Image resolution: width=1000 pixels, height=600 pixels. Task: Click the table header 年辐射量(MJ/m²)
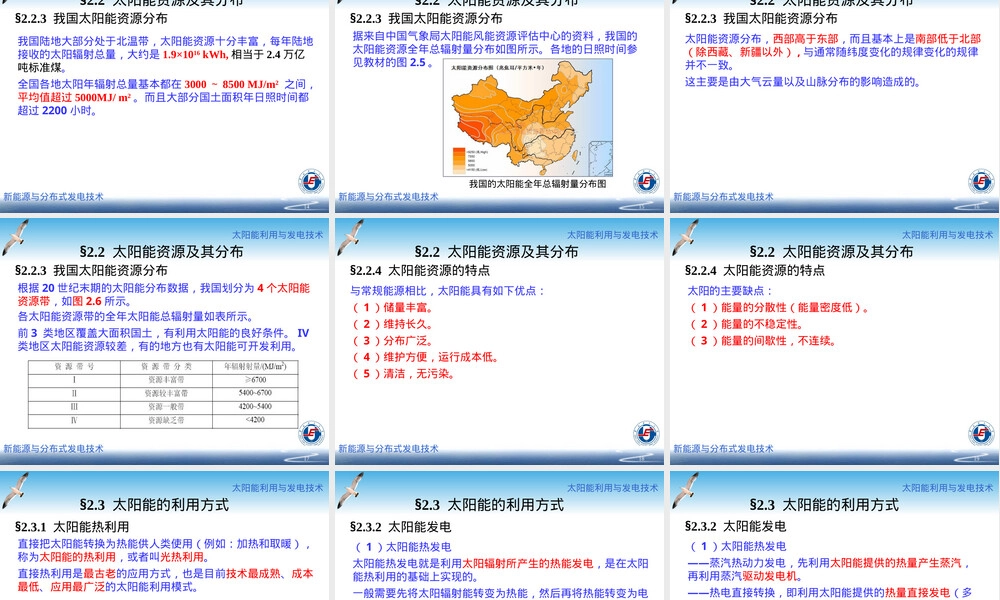pyautogui.click(x=255, y=367)
